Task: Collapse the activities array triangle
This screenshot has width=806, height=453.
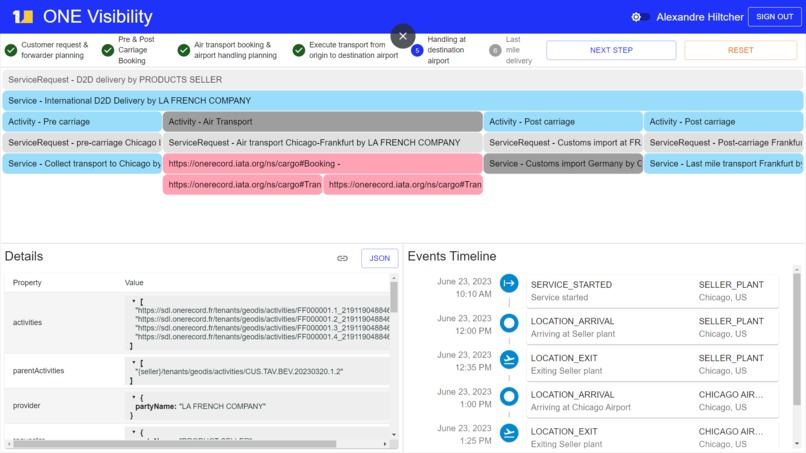Action: click(134, 301)
